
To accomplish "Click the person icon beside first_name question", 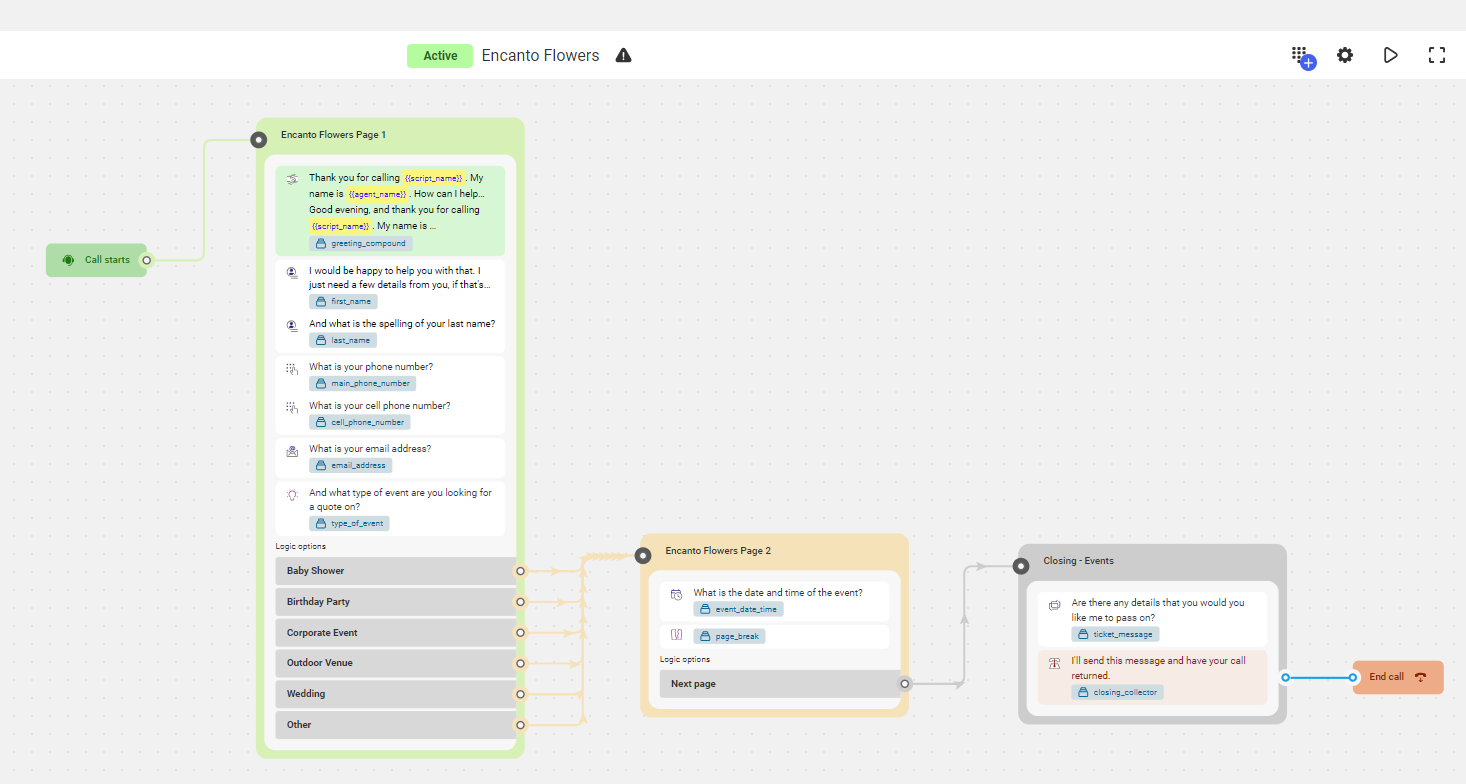I will pyautogui.click(x=292, y=272).
